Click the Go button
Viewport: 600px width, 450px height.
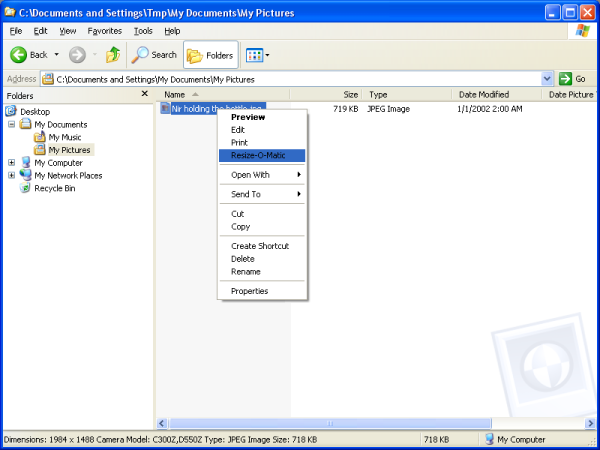573,79
